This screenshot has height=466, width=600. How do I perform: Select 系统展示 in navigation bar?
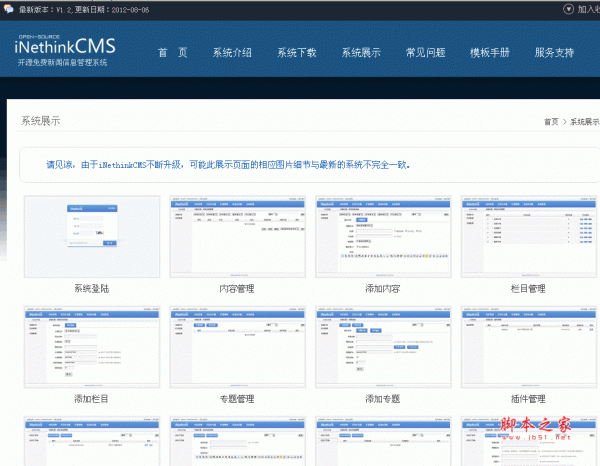pos(361,52)
